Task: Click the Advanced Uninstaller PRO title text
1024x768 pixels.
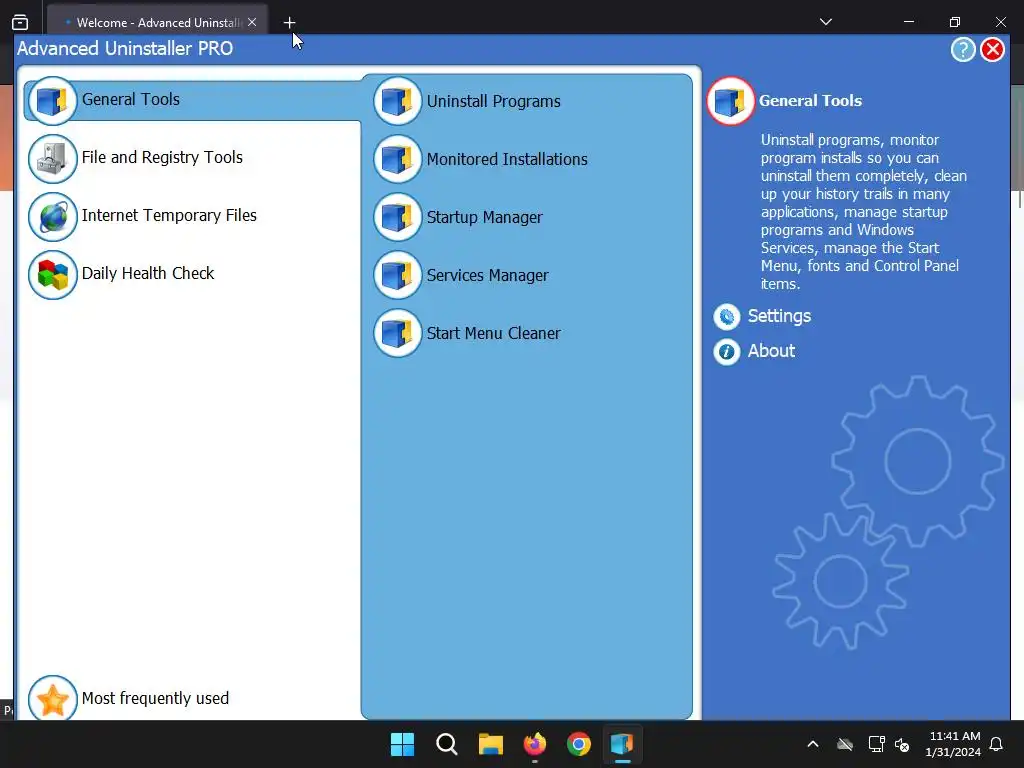Action: (x=125, y=48)
